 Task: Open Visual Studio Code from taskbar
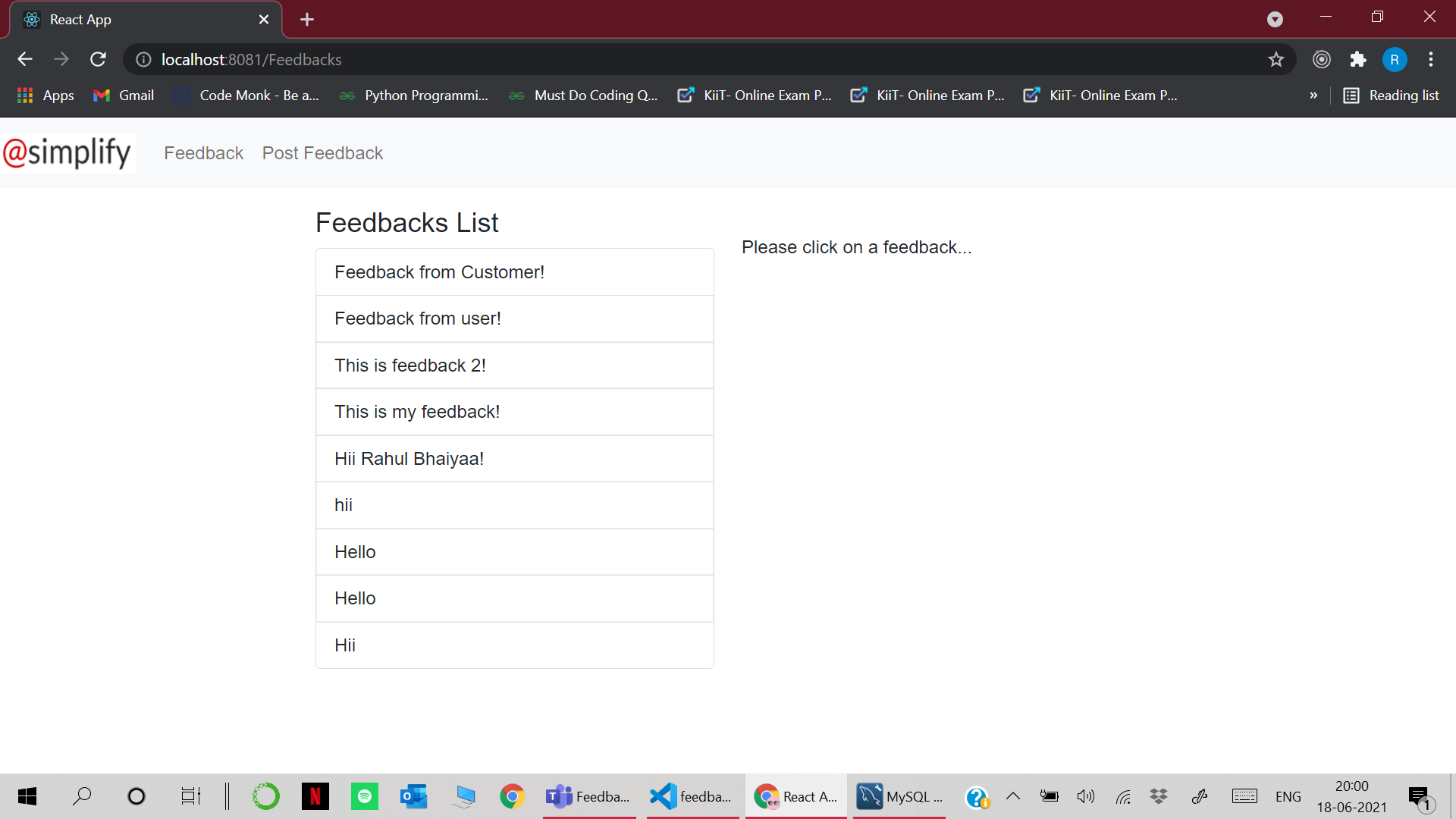coord(690,796)
